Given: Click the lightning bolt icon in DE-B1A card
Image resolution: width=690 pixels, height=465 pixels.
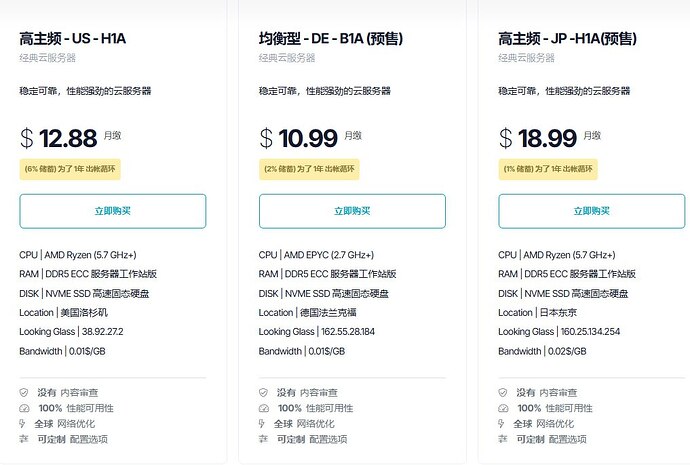Looking at the screenshot, I should (x=262, y=424).
